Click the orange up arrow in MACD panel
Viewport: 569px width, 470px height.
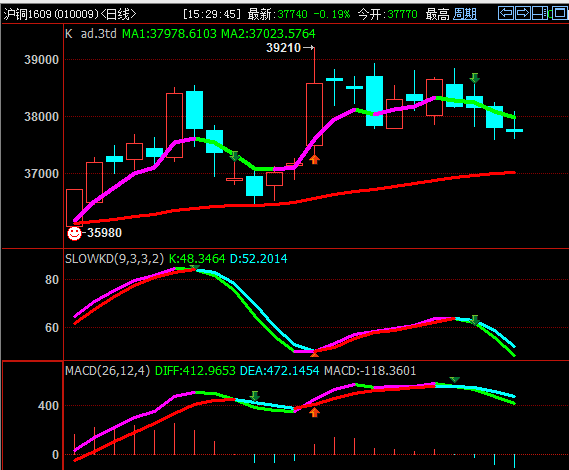pyautogui.click(x=314, y=412)
